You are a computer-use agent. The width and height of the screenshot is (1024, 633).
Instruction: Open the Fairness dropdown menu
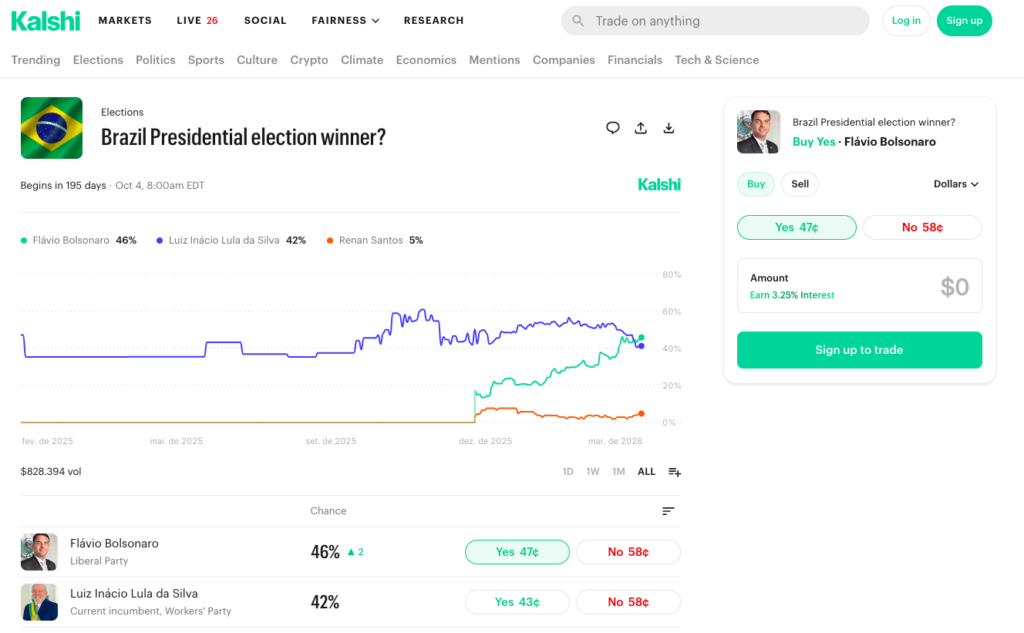tap(345, 20)
